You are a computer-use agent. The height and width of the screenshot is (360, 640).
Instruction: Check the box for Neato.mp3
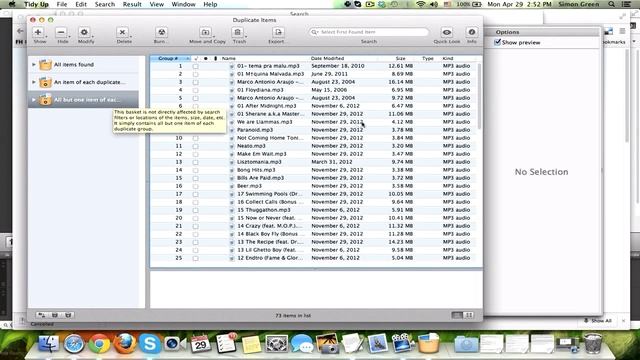pyautogui.click(x=196, y=146)
